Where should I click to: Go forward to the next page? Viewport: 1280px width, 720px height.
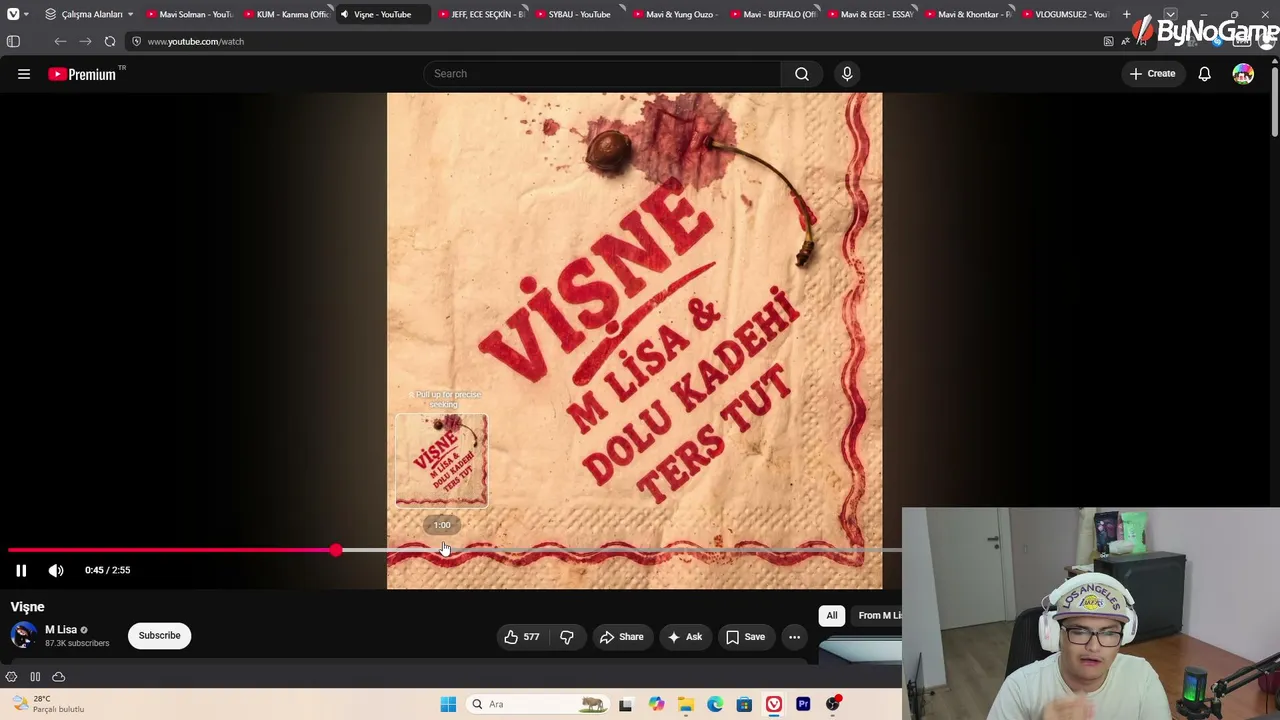pyautogui.click(x=85, y=41)
